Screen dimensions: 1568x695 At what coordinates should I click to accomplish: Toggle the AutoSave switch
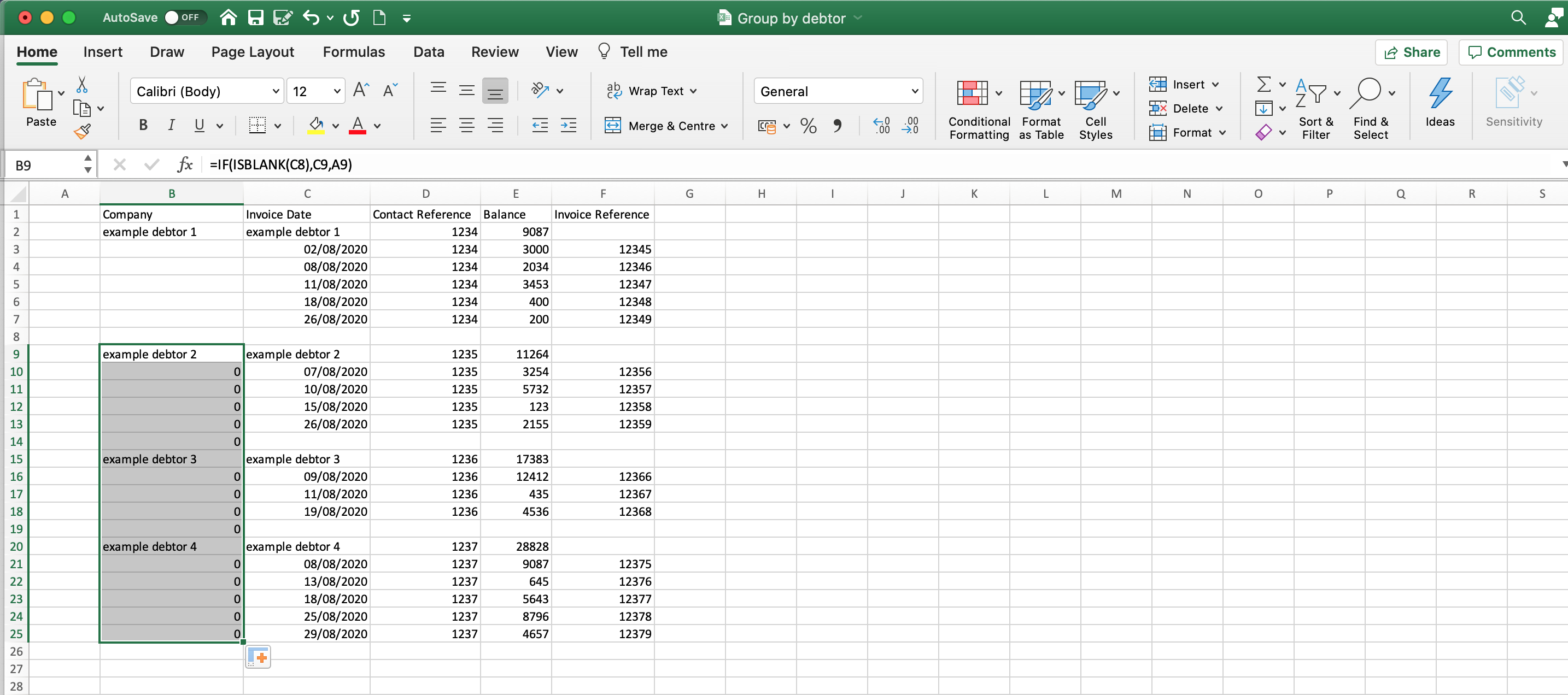coord(185,17)
